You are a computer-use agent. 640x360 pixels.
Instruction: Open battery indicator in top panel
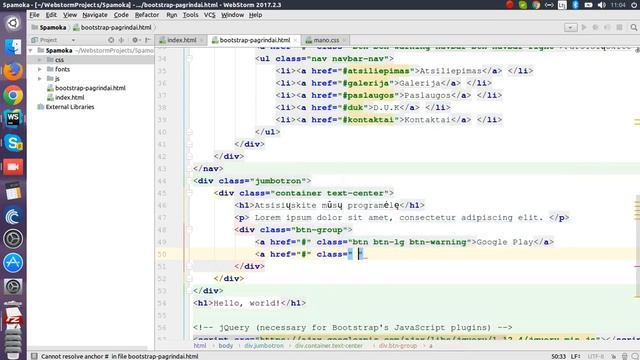pos(588,5)
